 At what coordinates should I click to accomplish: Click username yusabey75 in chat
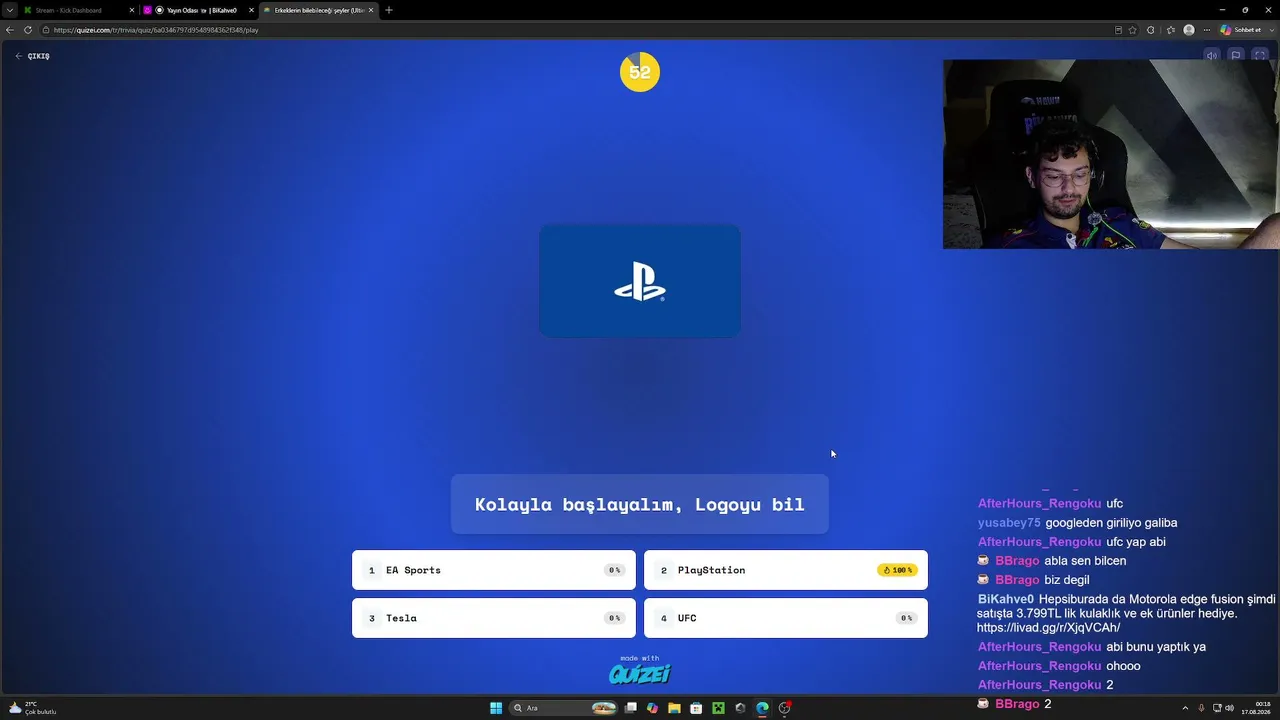tap(1009, 523)
